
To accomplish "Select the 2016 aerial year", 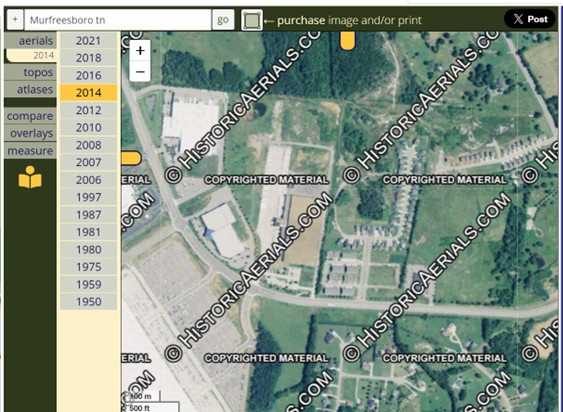I will (x=88, y=75).
